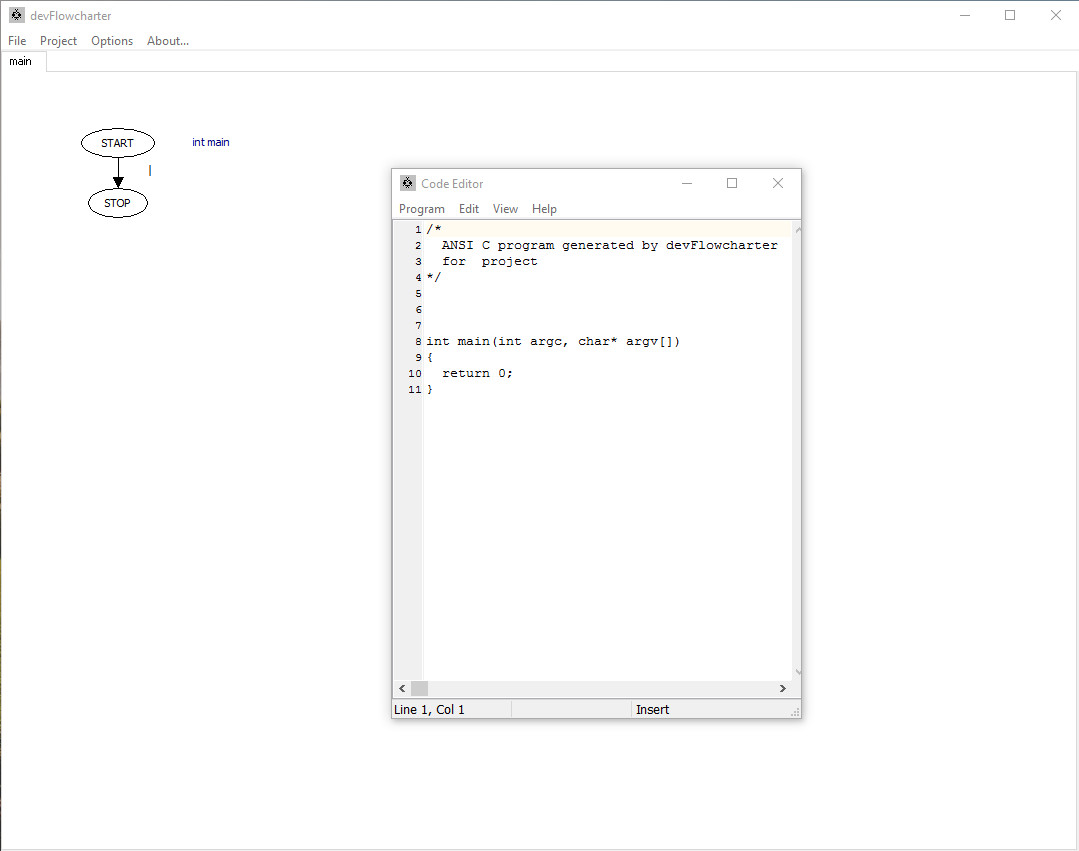
Task: Click the 'return 0;' code line
Action: click(x=477, y=373)
